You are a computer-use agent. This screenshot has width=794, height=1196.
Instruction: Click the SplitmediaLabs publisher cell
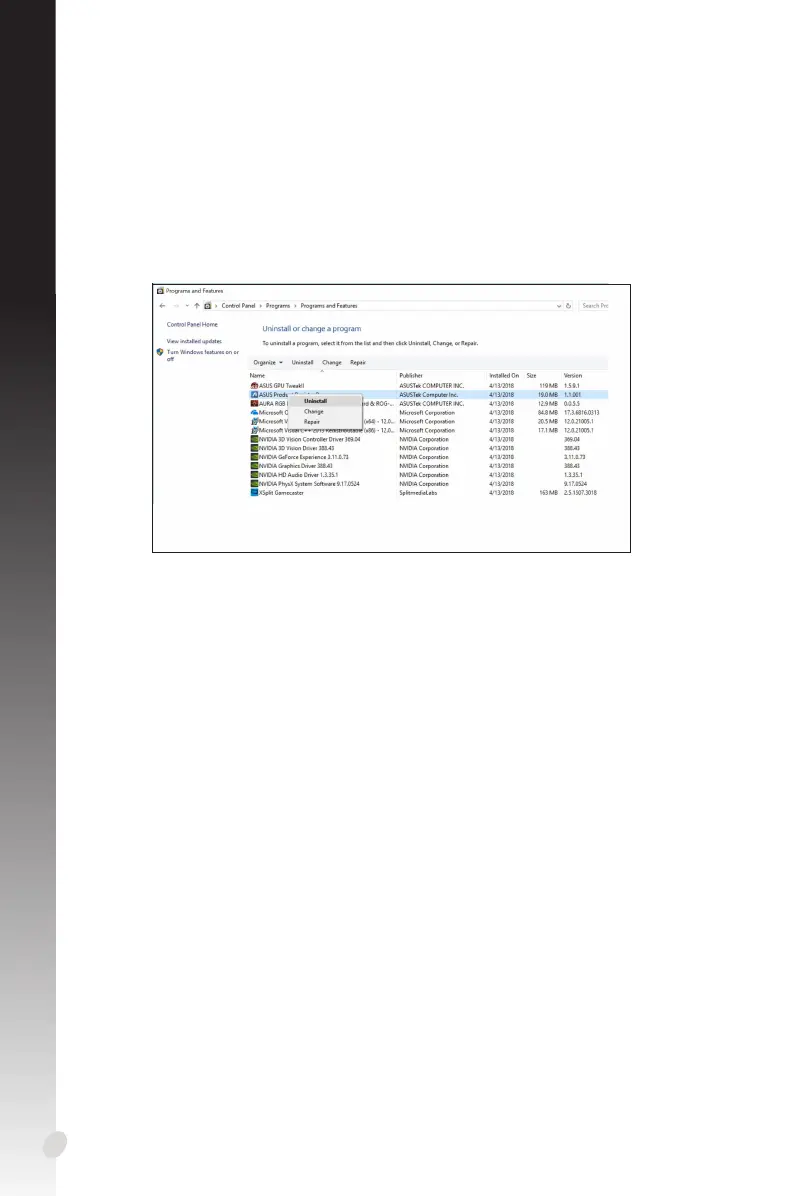[x=419, y=493]
